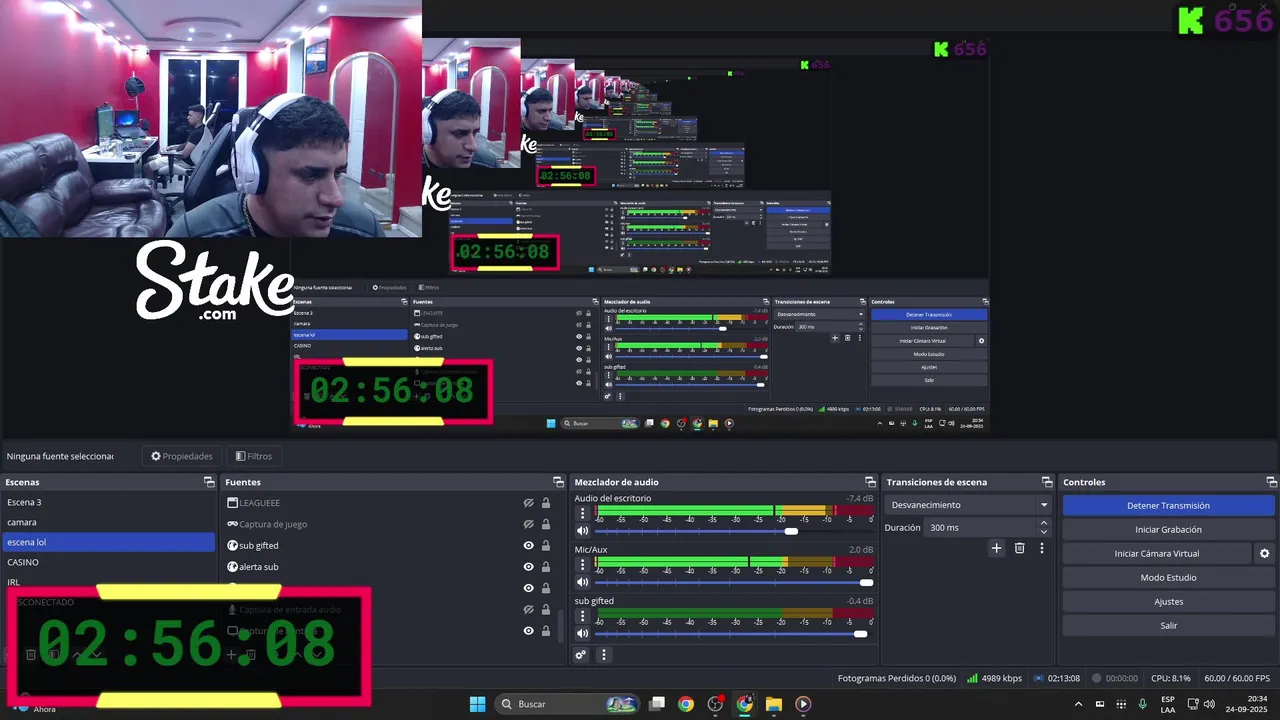Click Iniciar Cámara Virtual button
Screen dimensions: 1280x720
pos(1156,553)
